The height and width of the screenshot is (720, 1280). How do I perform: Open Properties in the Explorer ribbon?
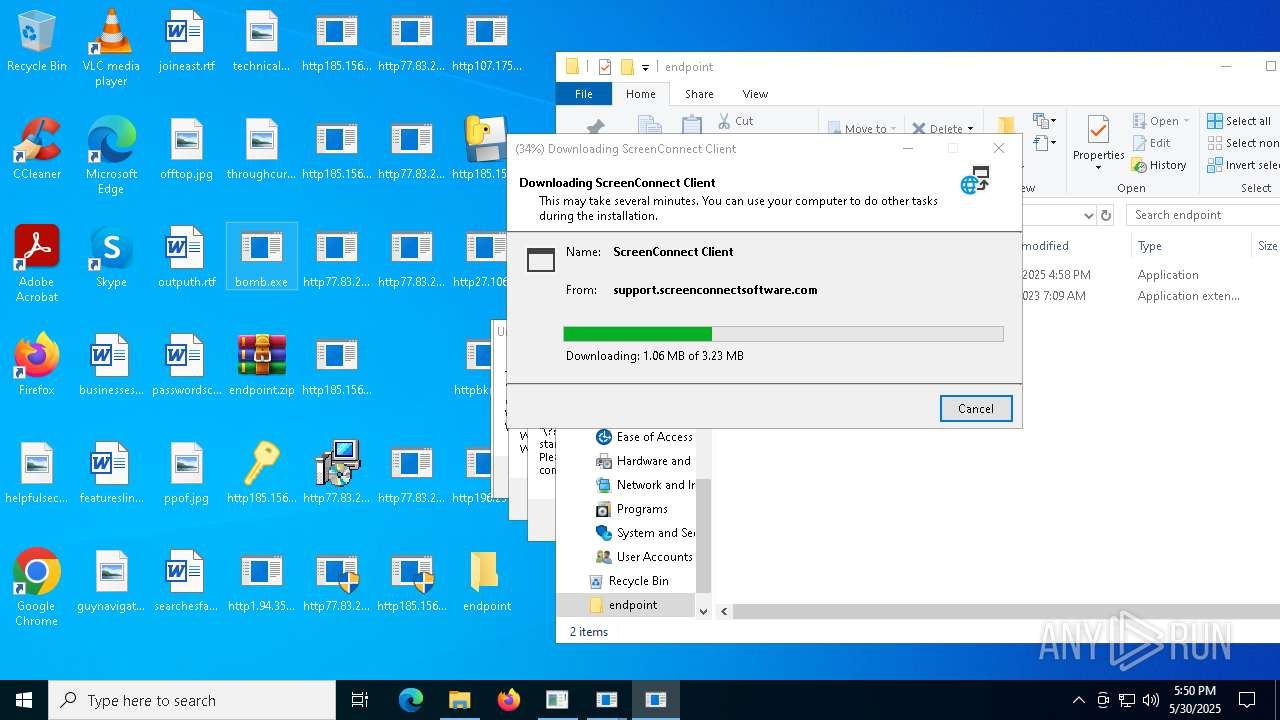click(x=1098, y=137)
